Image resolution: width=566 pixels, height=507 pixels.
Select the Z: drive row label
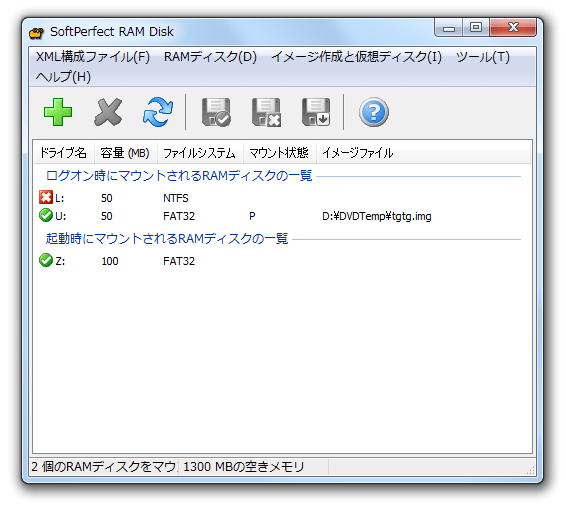(x=60, y=261)
